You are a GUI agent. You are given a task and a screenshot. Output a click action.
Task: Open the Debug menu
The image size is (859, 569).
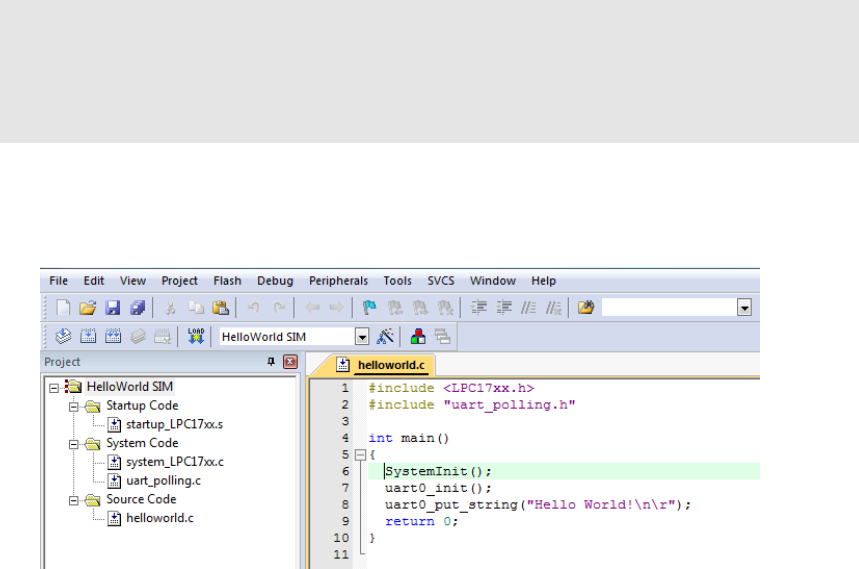(275, 281)
